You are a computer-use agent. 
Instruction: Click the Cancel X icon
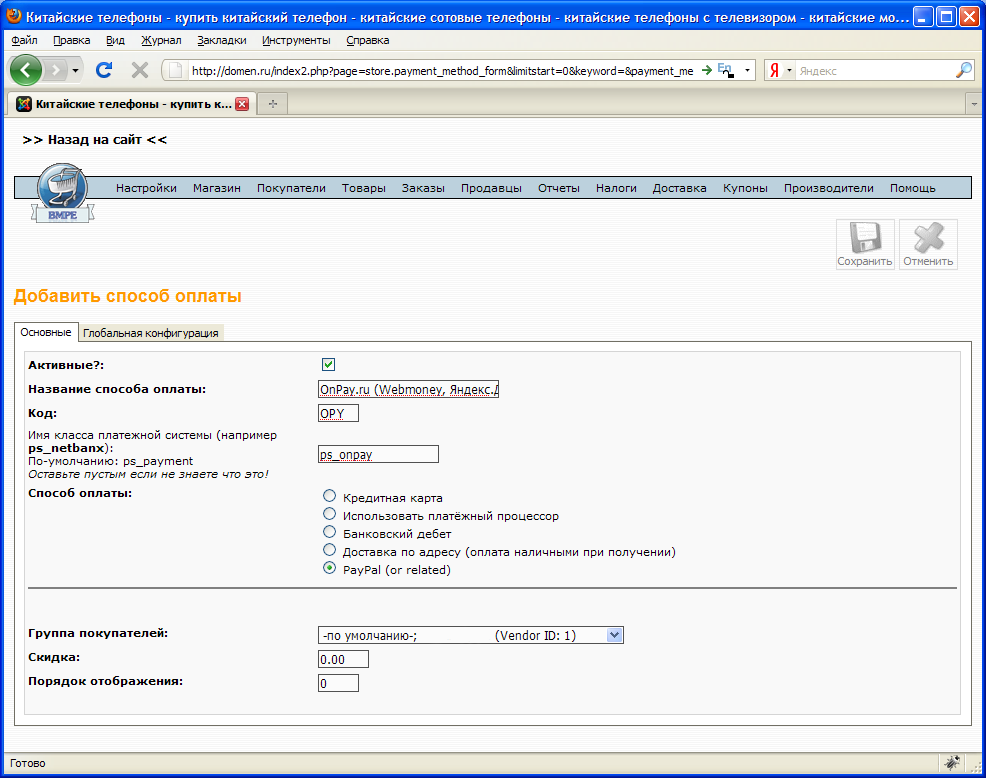coord(928,244)
